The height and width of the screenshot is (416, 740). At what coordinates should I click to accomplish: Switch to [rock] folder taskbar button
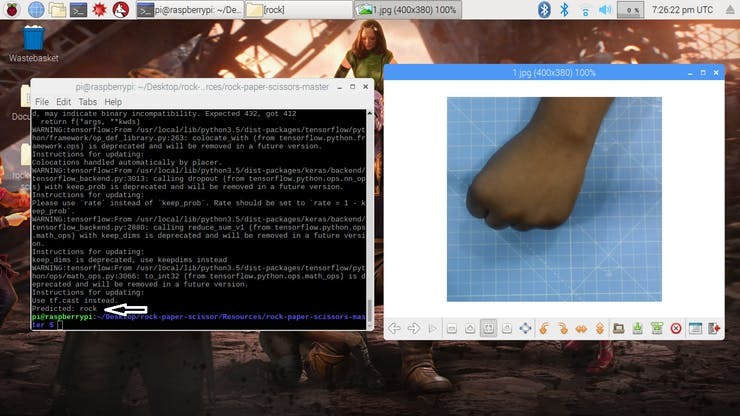[x=298, y=9]
